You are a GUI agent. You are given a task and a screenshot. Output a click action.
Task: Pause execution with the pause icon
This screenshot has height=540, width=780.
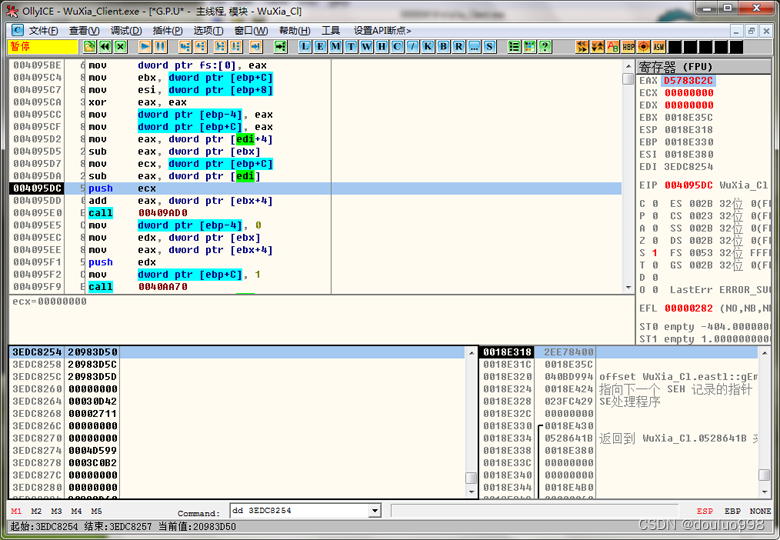pos(160,47)
